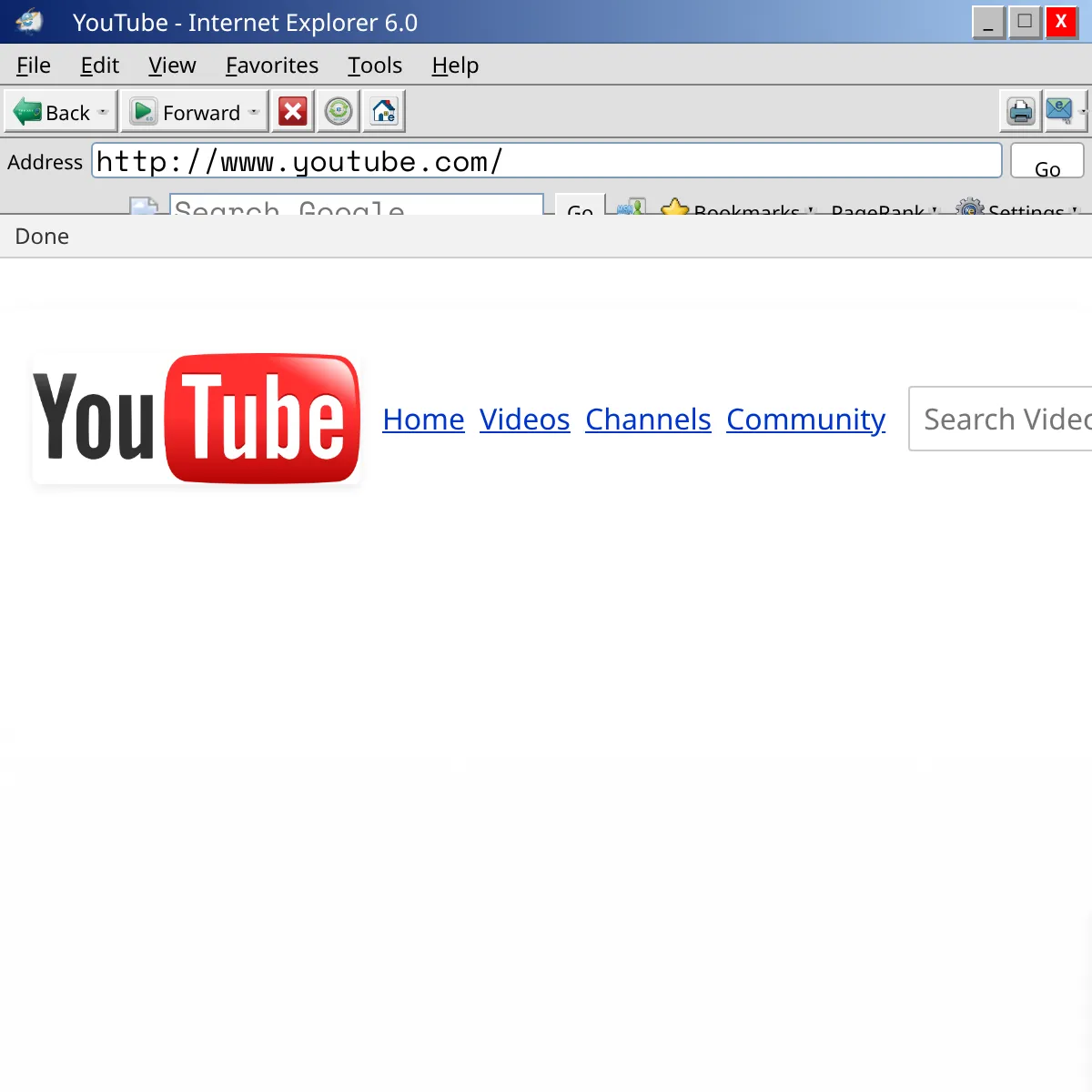Click the Search Videos input box
The height and width of the screenshot is (1092, 1092).
1000,419
